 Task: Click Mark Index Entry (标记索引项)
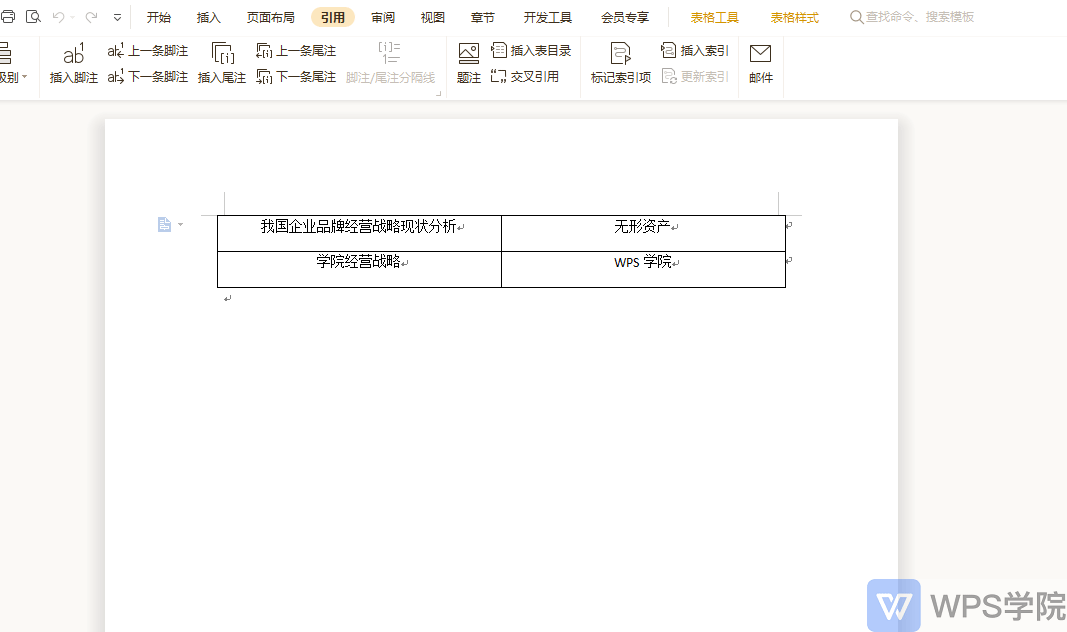click(621, 64)
